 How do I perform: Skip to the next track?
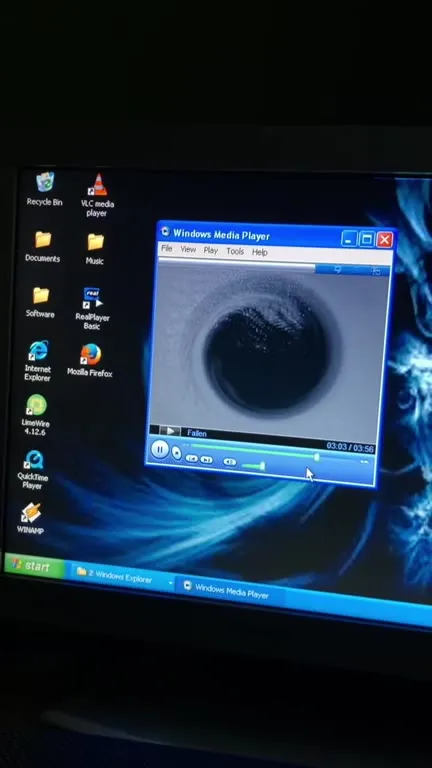tap(207, 459)
